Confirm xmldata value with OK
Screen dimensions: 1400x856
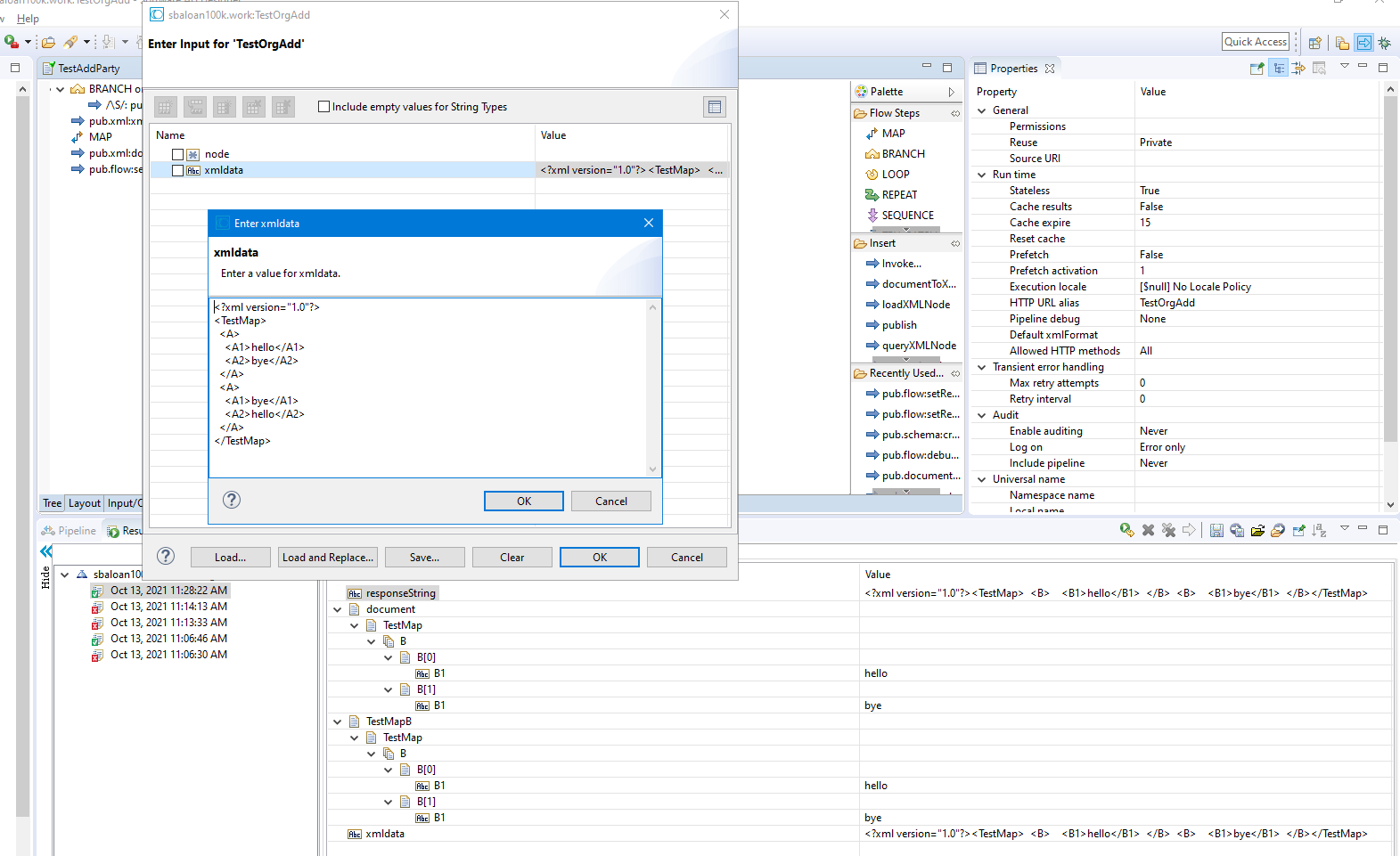tap(524, 501)
